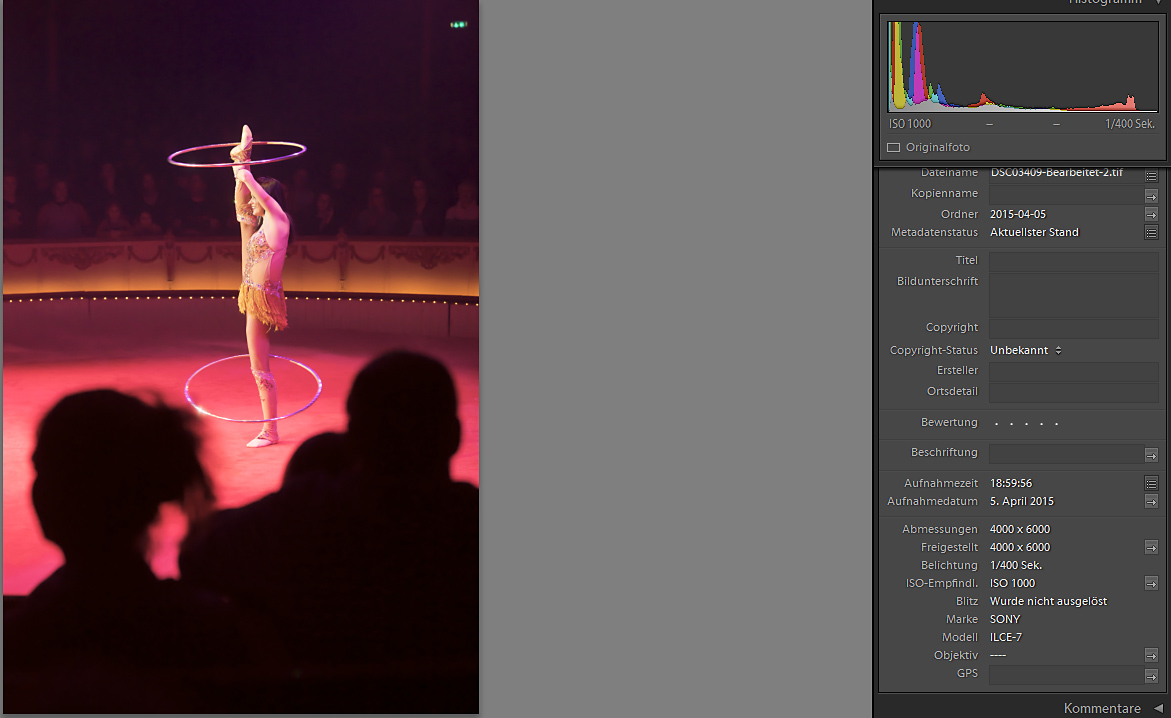Click the arrow button next to GPS field
The width and height of the screenshot is (1171, 718).
point(1151,676)
